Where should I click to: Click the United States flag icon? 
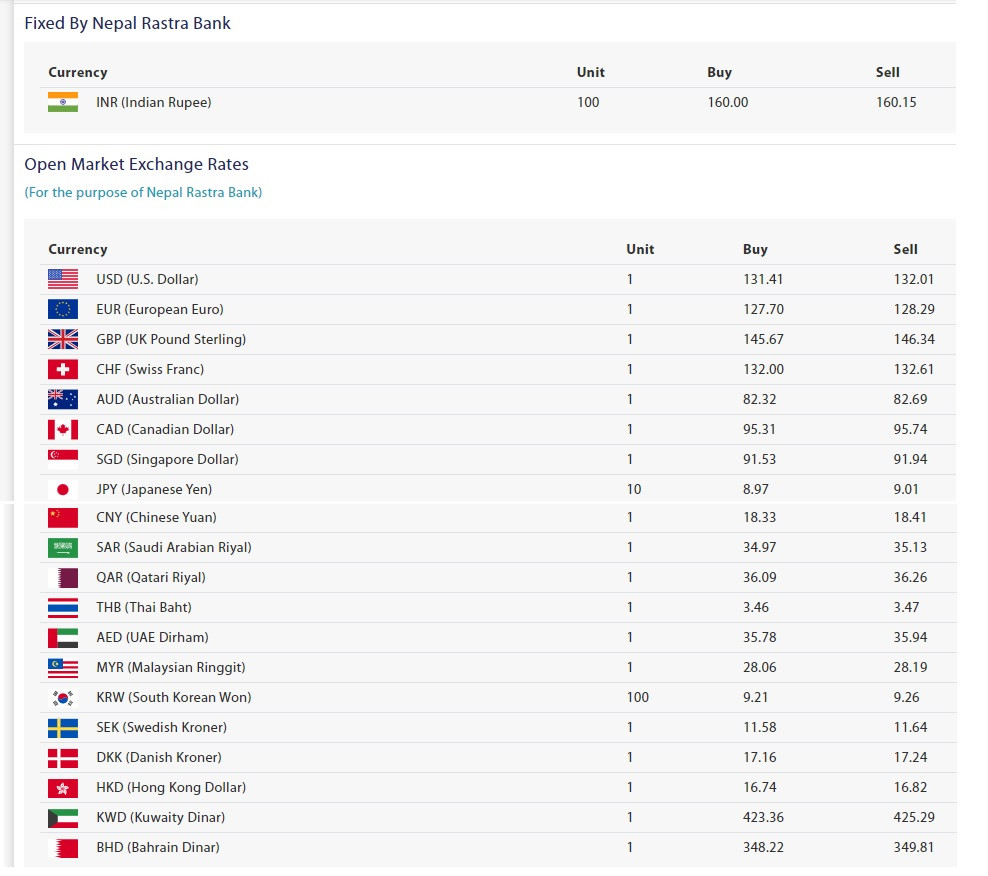(x=63, y=279)
